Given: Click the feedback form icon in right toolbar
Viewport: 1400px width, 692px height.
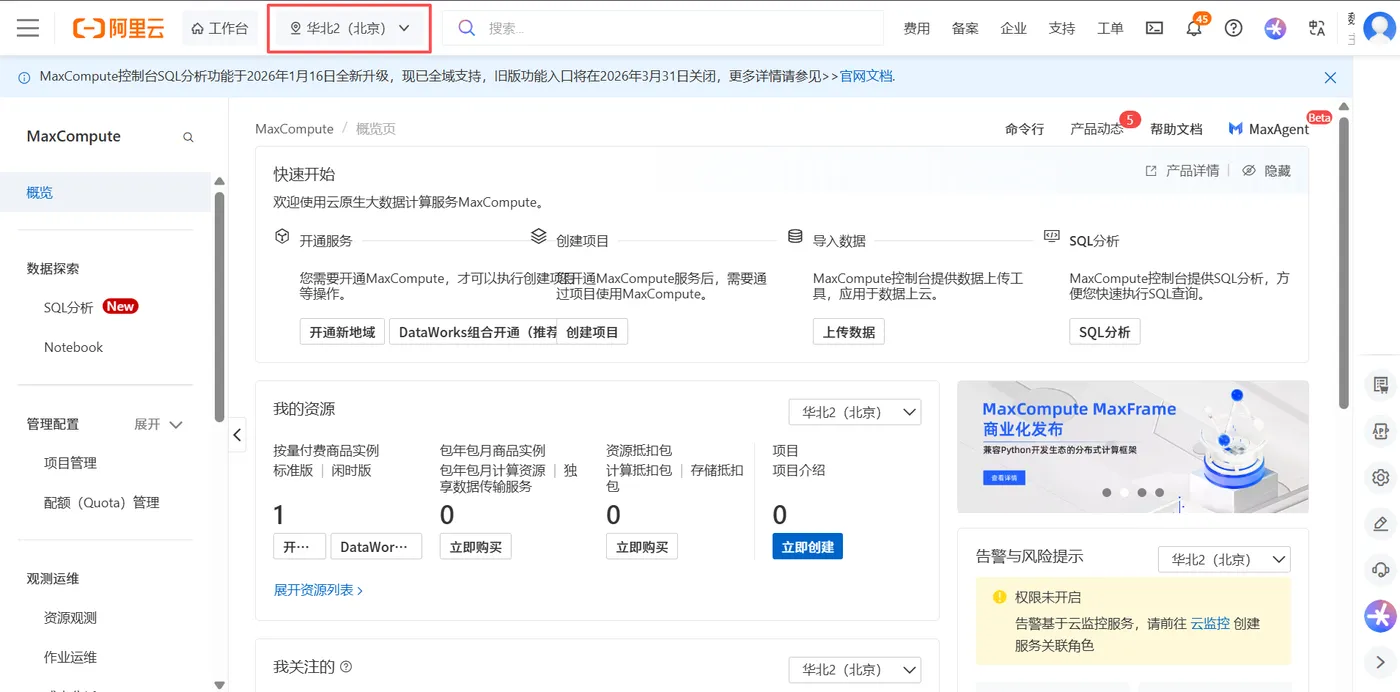Looking at the screenshot, I should tap(1381, 385).
